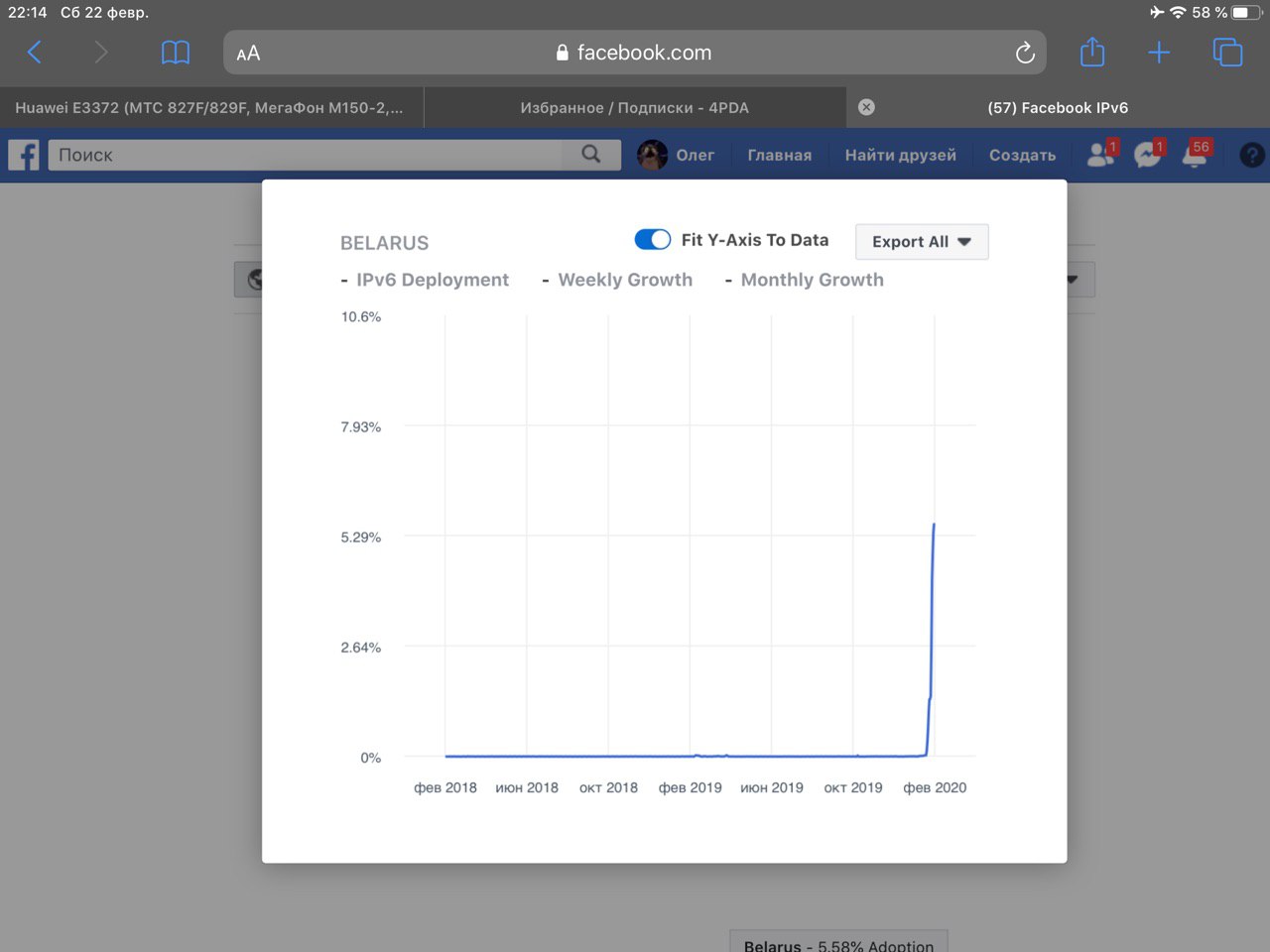Screen dimensions: 1270x952
Task: Open friend requests icon
Action: [x=1100, y=154]
